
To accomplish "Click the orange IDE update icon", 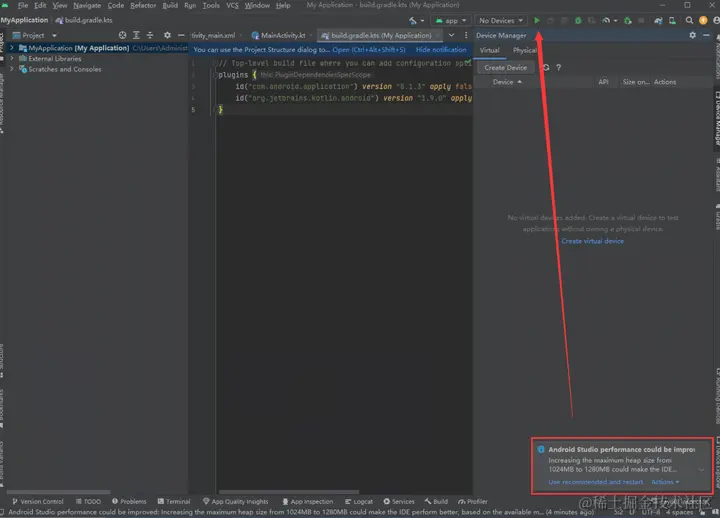I will (x=703, y=21).
